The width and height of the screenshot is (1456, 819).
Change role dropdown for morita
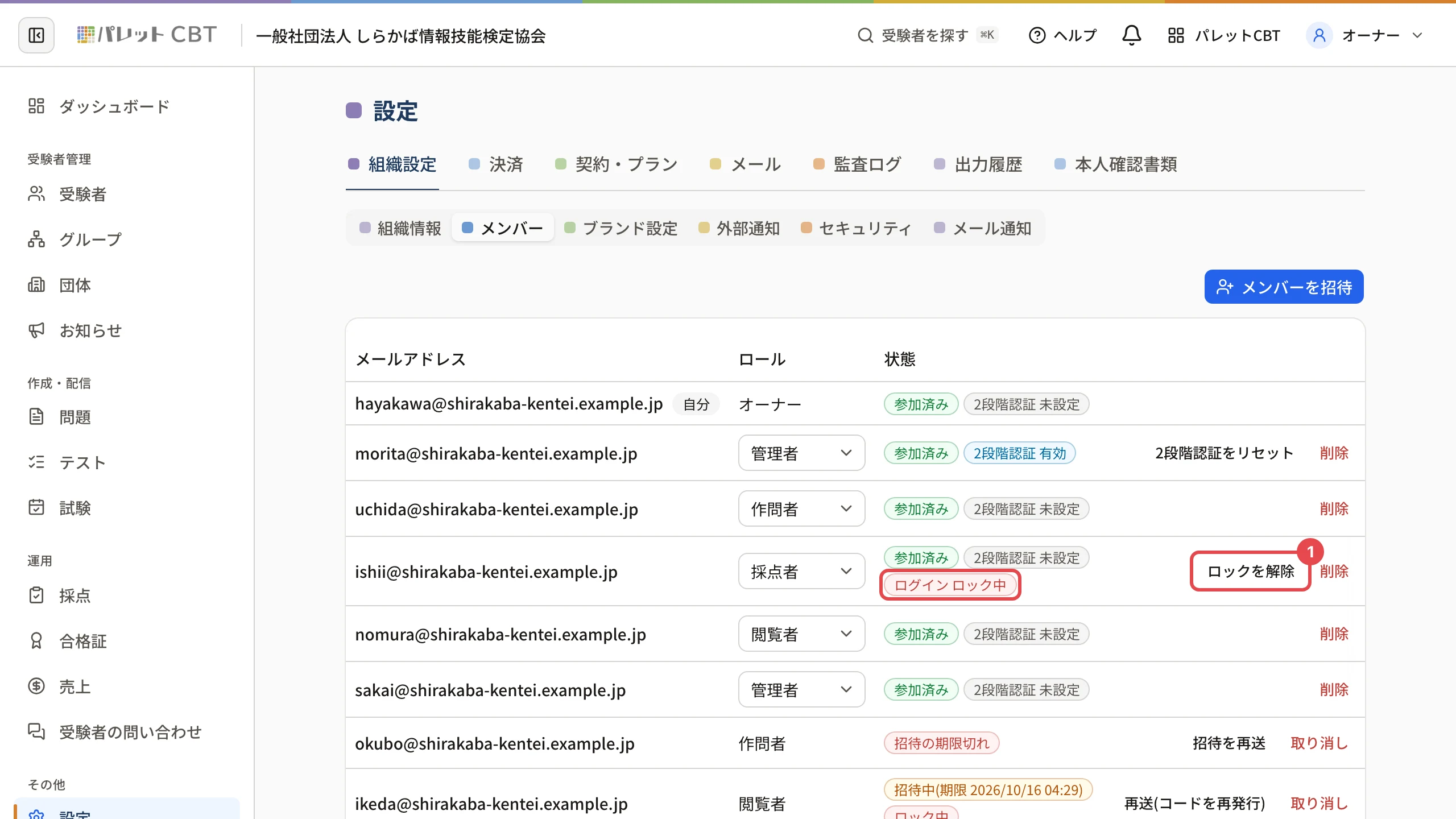pos(801,453)
